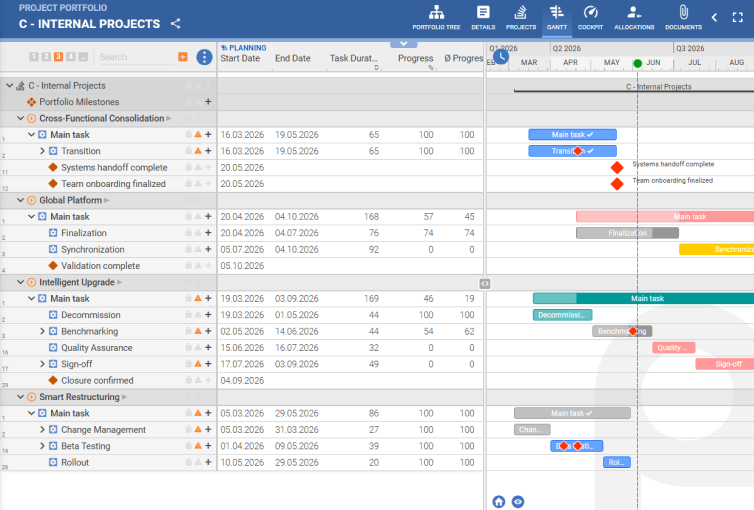The image size is (754, 510).
Task: Click the Start Date column header
Action: point(240,58)
